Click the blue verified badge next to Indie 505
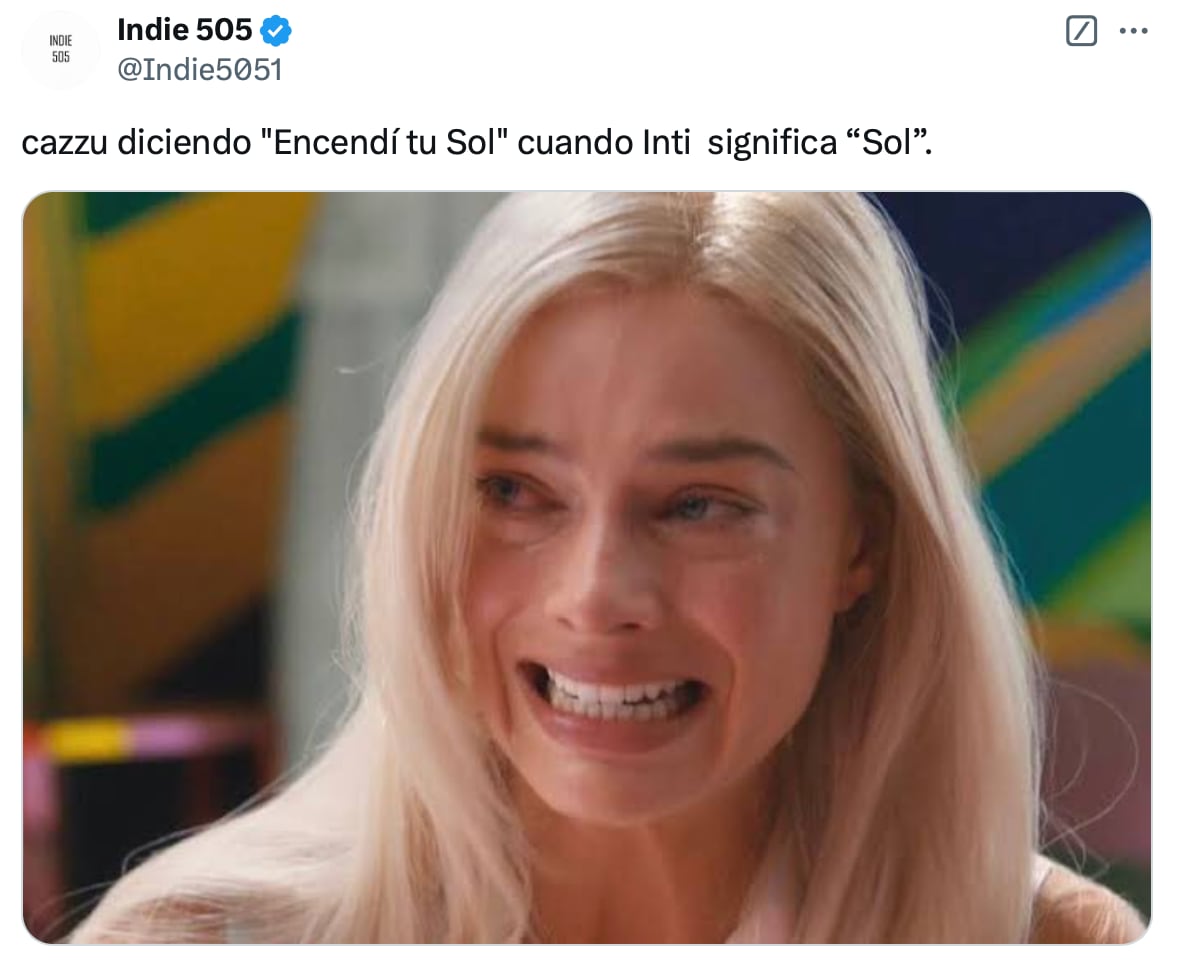 [x=275, y=31]
